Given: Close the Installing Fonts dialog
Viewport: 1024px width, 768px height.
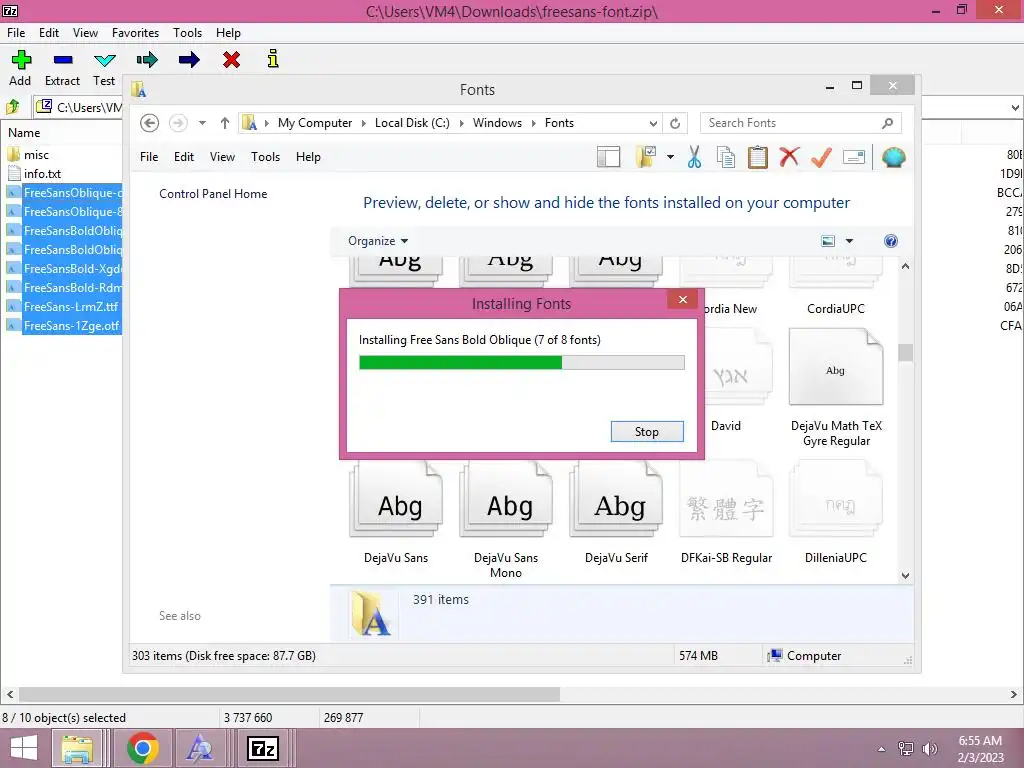Looking at the screenshot, I should (682, 299).
